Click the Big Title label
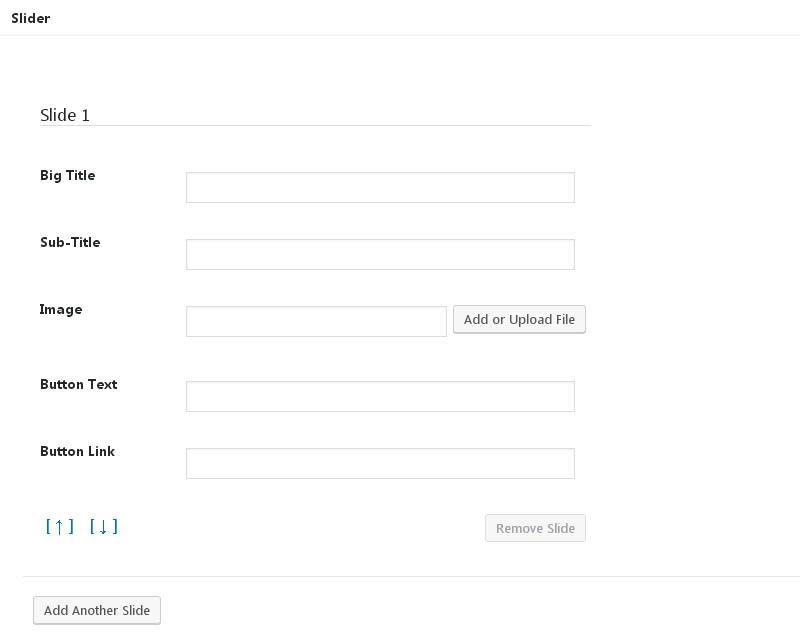 [68, 175]
